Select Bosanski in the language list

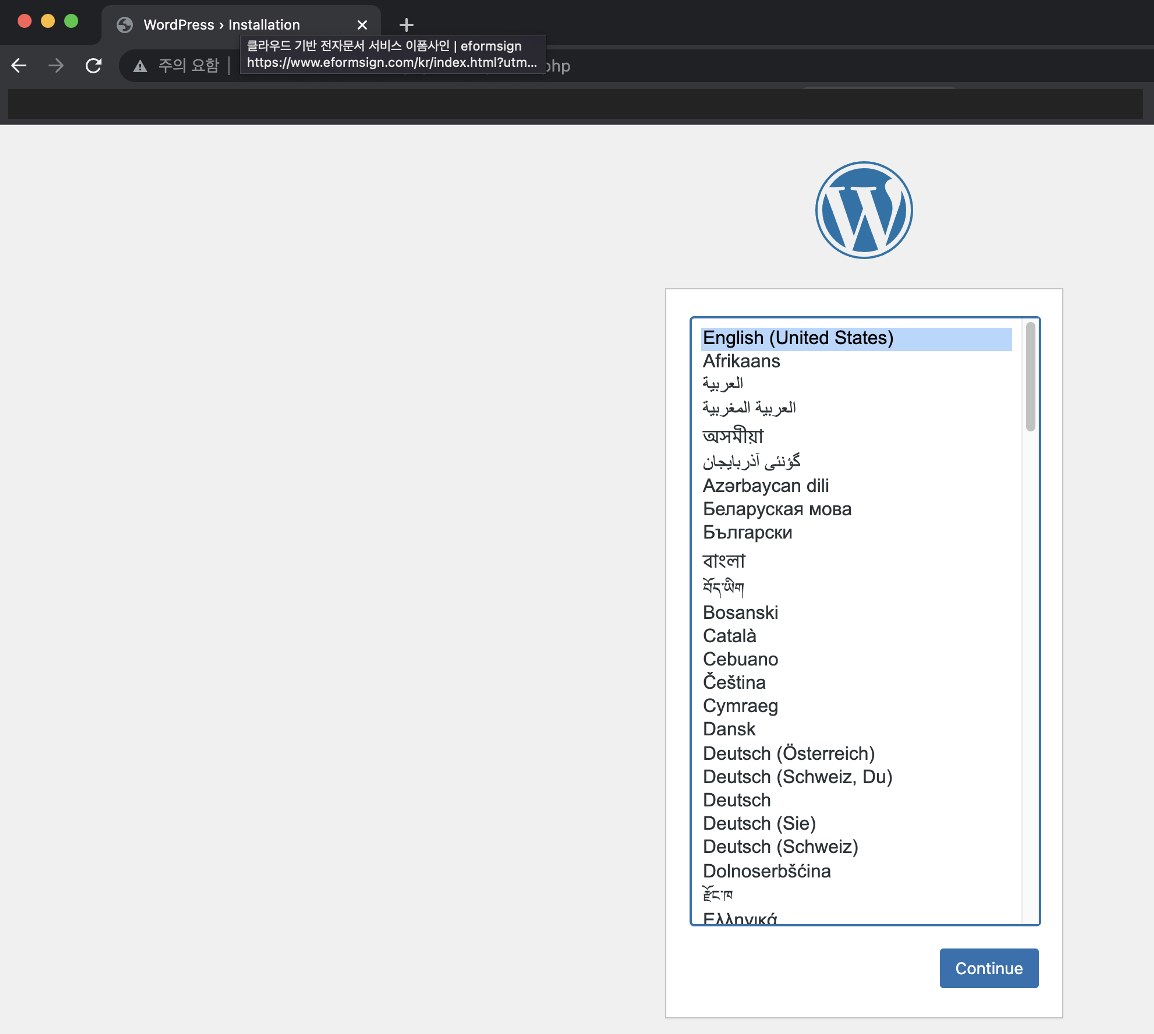857,613
